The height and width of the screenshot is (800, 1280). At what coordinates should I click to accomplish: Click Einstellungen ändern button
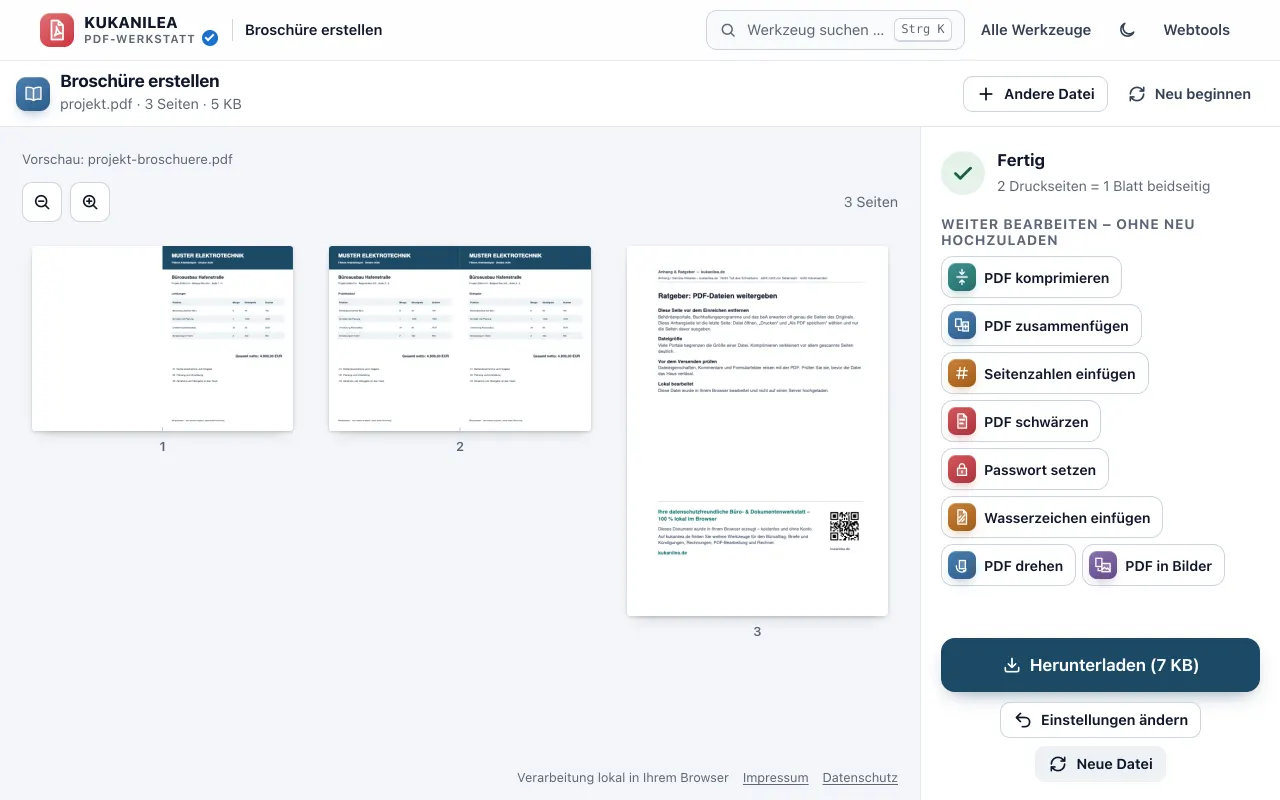click(x=1100, y=720)
